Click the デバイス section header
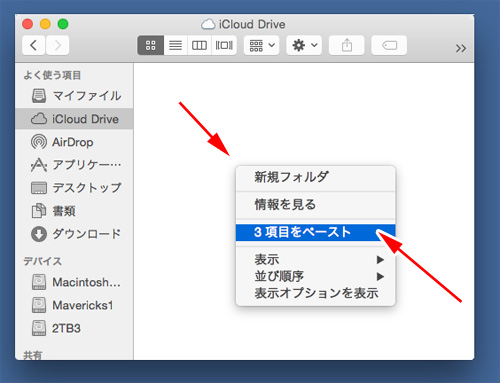The width and height of the screenshot is (500, 383). click(x=42, y=261)
